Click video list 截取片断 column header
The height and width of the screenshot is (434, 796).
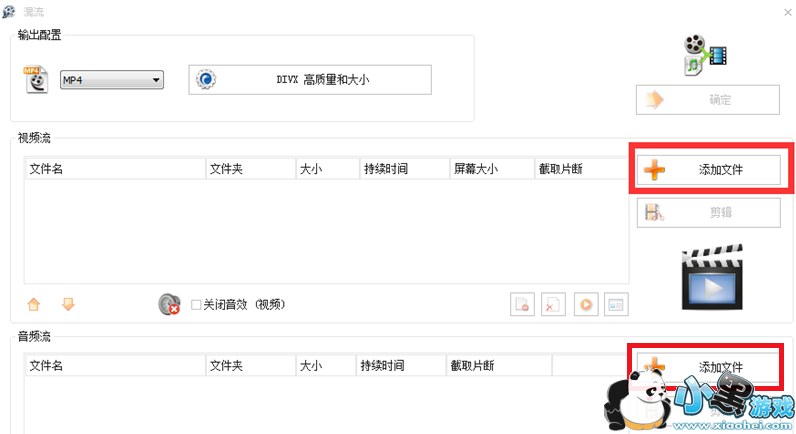pos(582,169)
